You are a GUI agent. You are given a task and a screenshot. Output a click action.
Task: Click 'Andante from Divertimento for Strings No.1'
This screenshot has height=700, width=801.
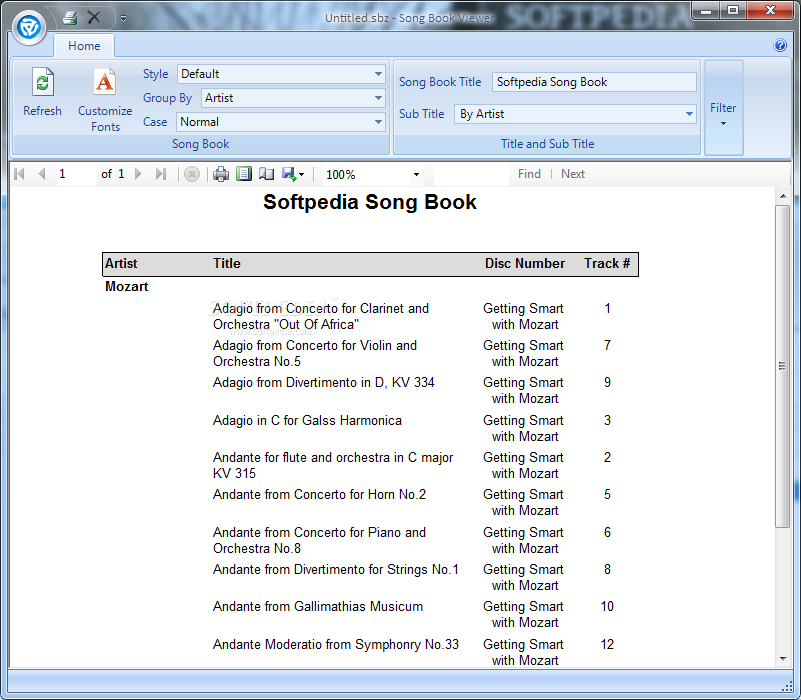(336, 570)
